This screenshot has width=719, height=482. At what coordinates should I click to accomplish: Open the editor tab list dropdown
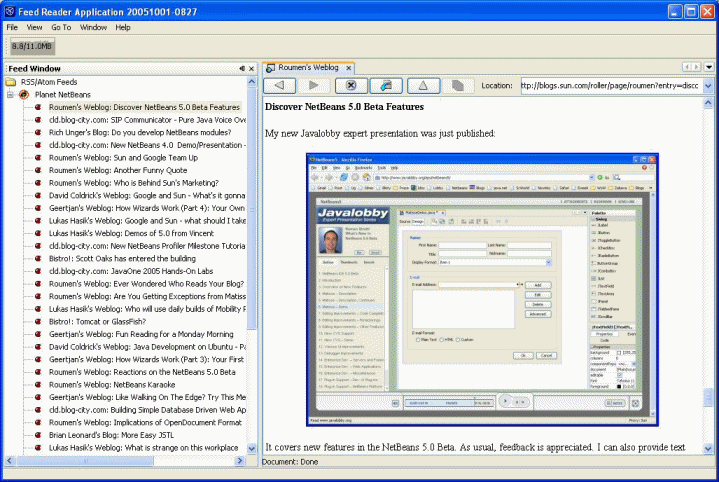pyautogui.click(x=709, y=67)
